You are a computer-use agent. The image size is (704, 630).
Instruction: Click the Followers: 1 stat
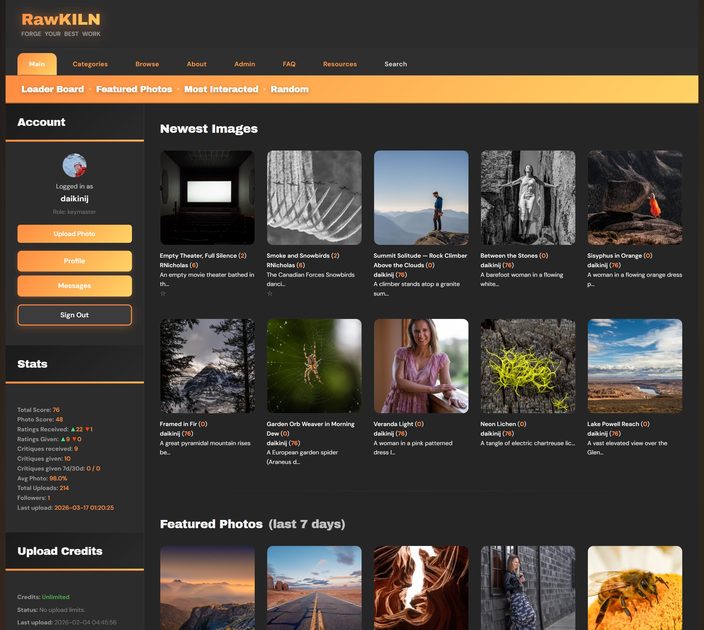pos(34,498)
